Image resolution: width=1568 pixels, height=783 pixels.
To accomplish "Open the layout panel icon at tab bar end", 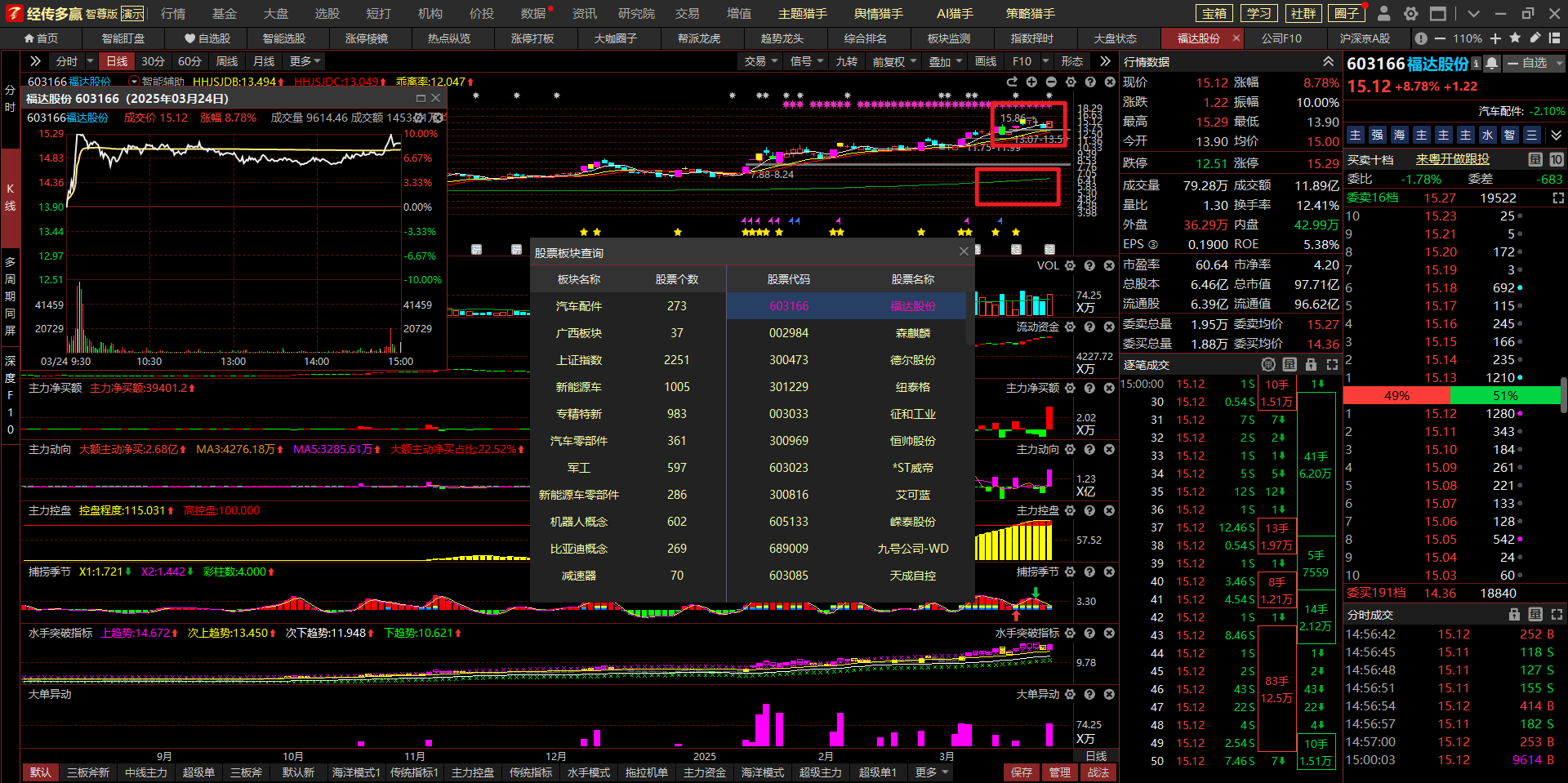I will (x=1555, y=38).
